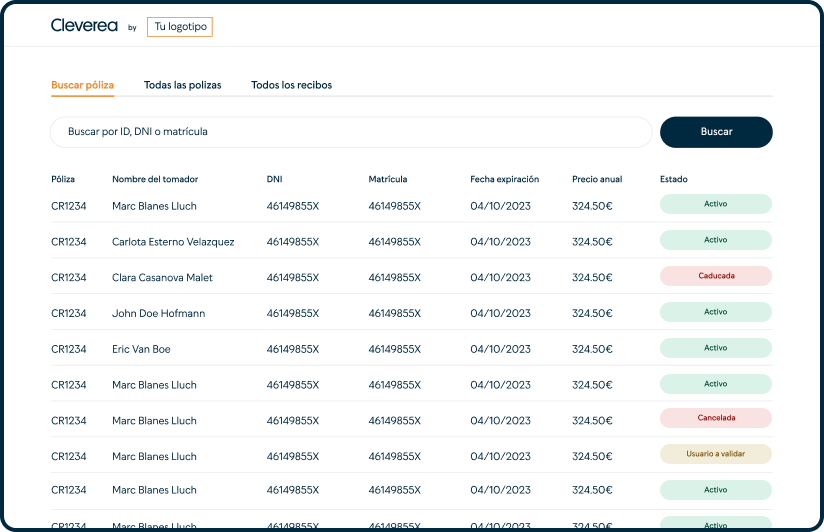Click Activo badge in John Doe Hofmann's row
The image size is (824, 532).
click(715, 312)
